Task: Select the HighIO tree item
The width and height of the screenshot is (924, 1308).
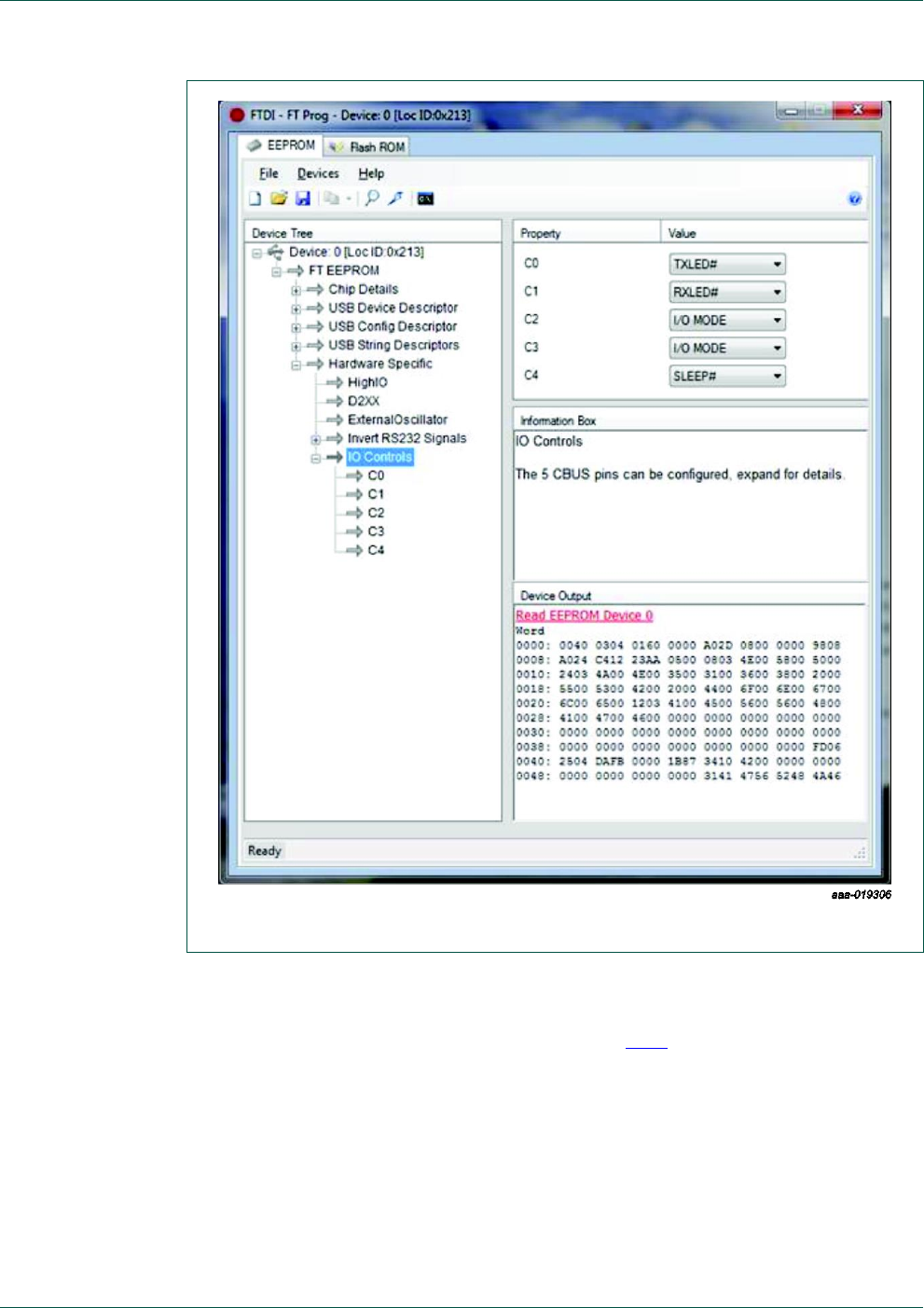Action: click(x=367, y=382)
